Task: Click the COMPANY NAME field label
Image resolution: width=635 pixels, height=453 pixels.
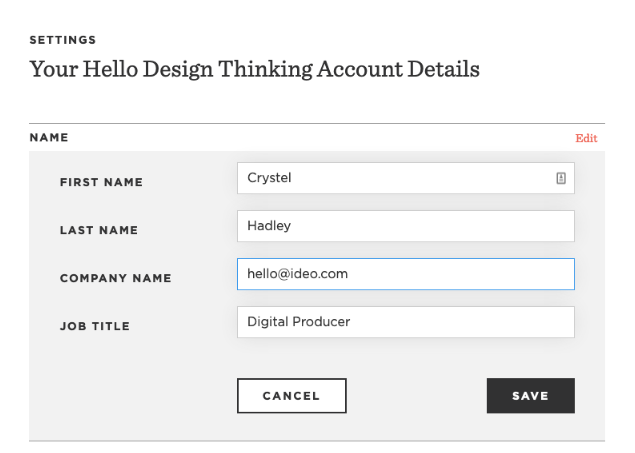Action: (x=115, y=279)
